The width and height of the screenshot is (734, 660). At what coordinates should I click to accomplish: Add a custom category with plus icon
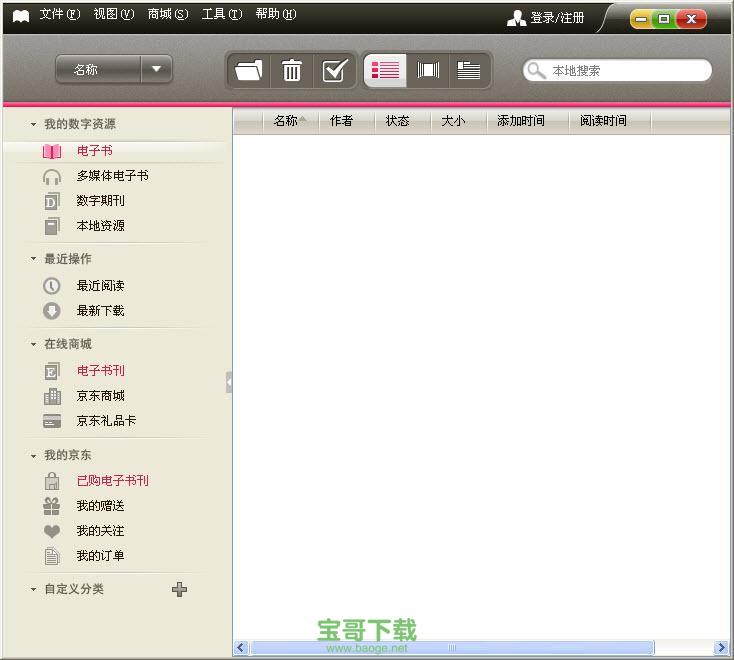(x=179, y=589)
